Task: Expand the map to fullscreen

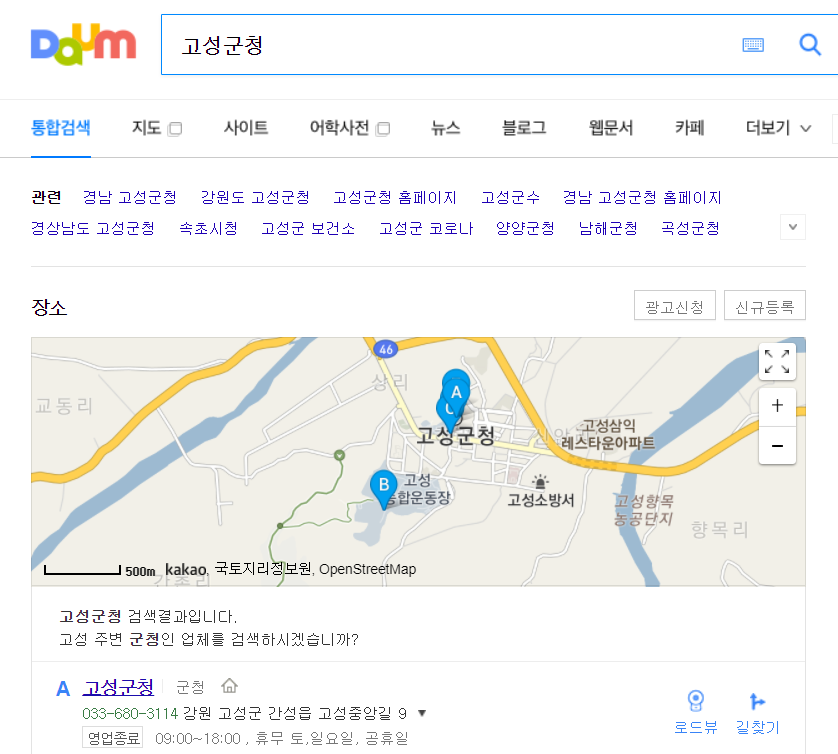Action: pos(777,362)
